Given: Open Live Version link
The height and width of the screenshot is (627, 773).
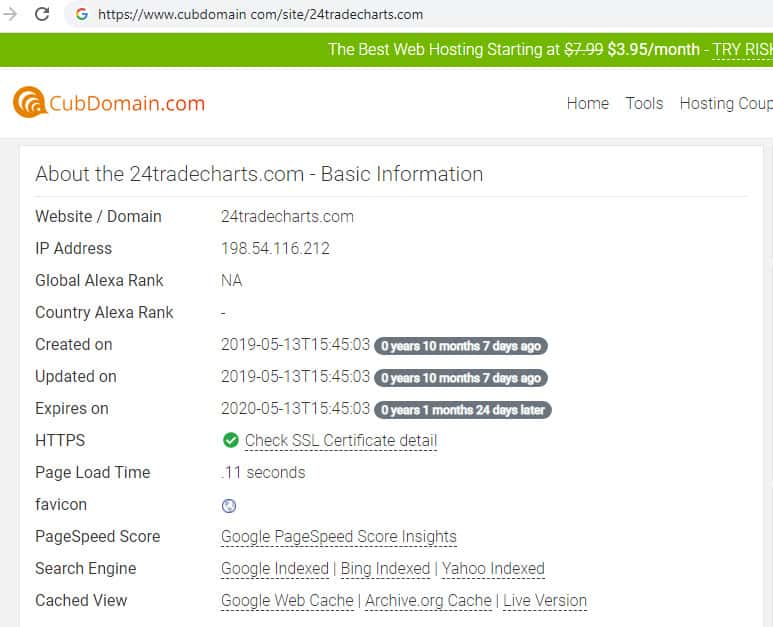Looking at the screenshot, I should click(x=545, y=600).
